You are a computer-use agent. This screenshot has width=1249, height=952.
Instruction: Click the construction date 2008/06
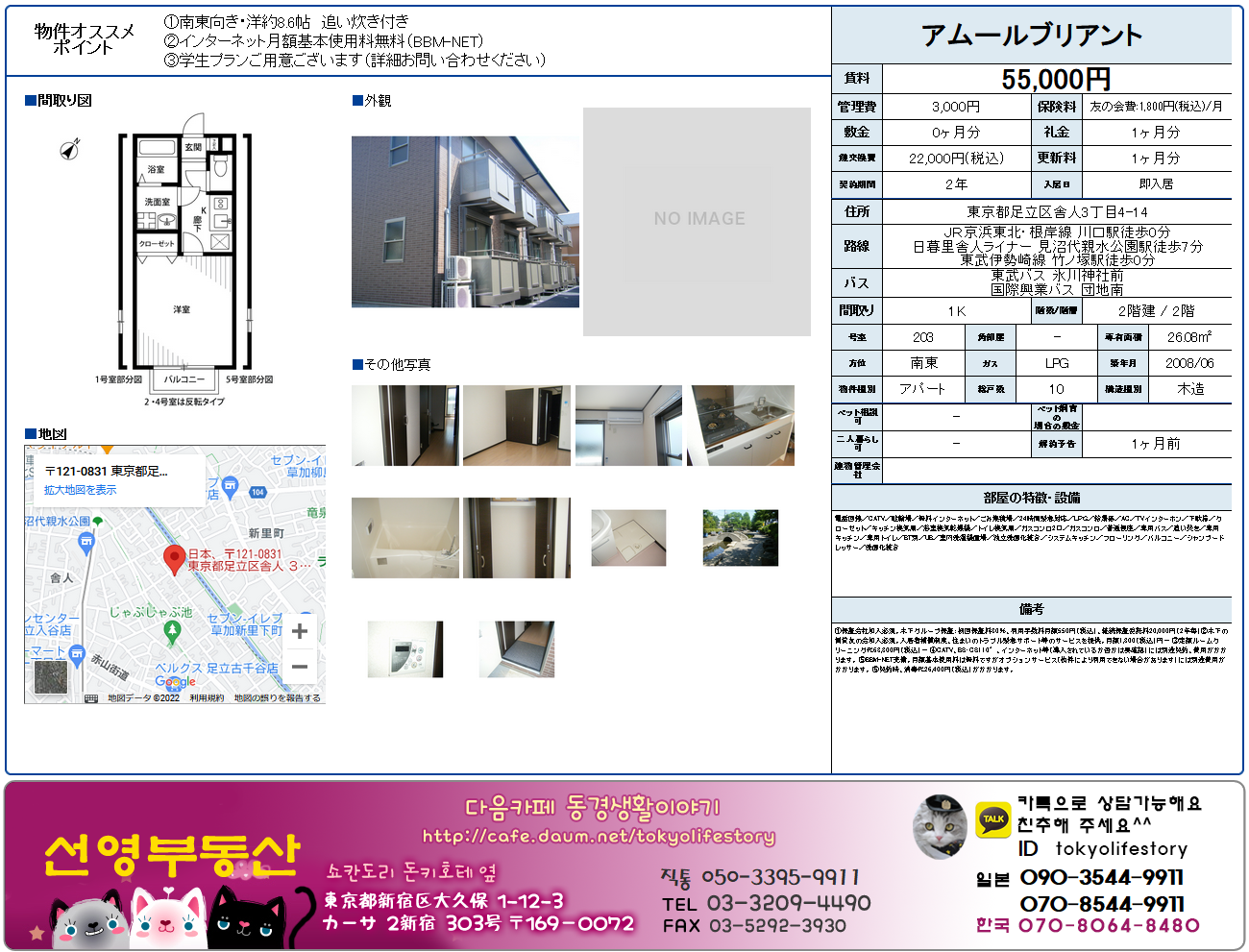click(x=1189, y=363)
